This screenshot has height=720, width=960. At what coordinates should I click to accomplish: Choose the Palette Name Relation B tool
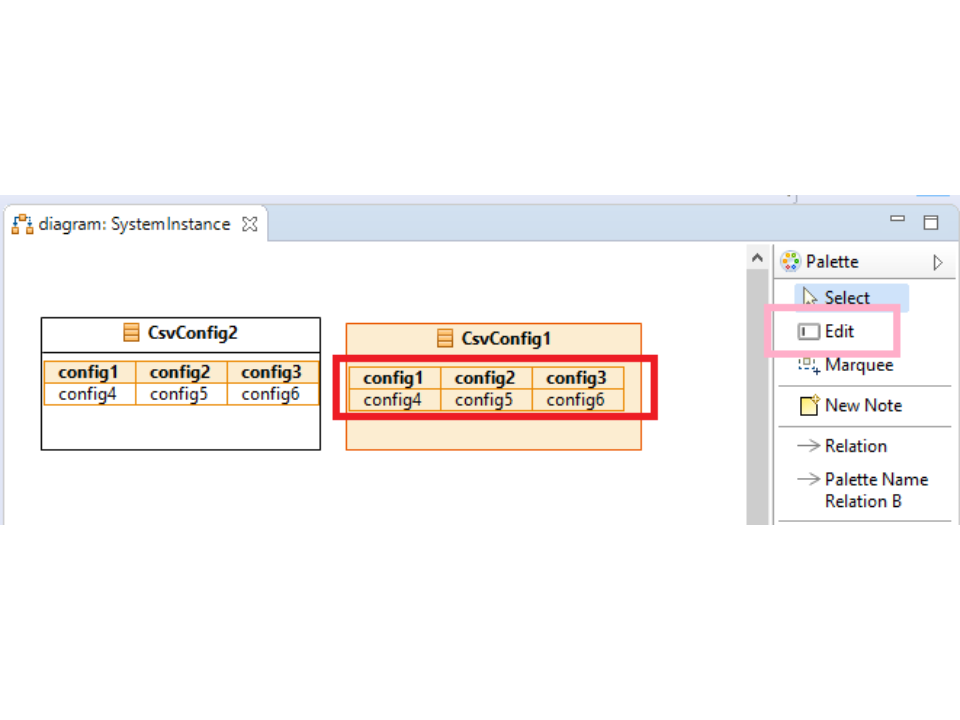click(875, 490)
